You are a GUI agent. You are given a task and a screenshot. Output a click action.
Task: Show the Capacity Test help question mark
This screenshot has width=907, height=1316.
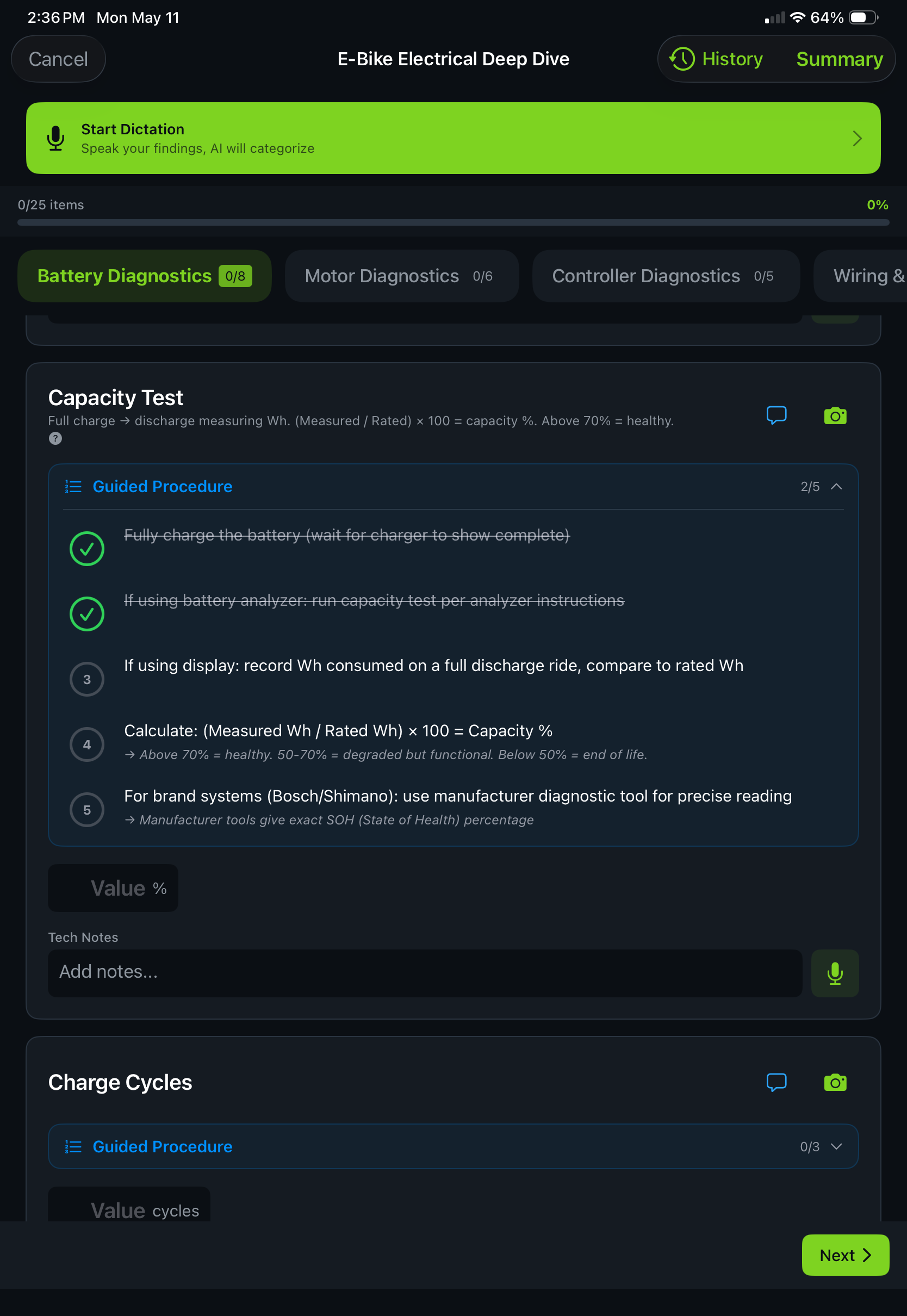pos(55,439)
